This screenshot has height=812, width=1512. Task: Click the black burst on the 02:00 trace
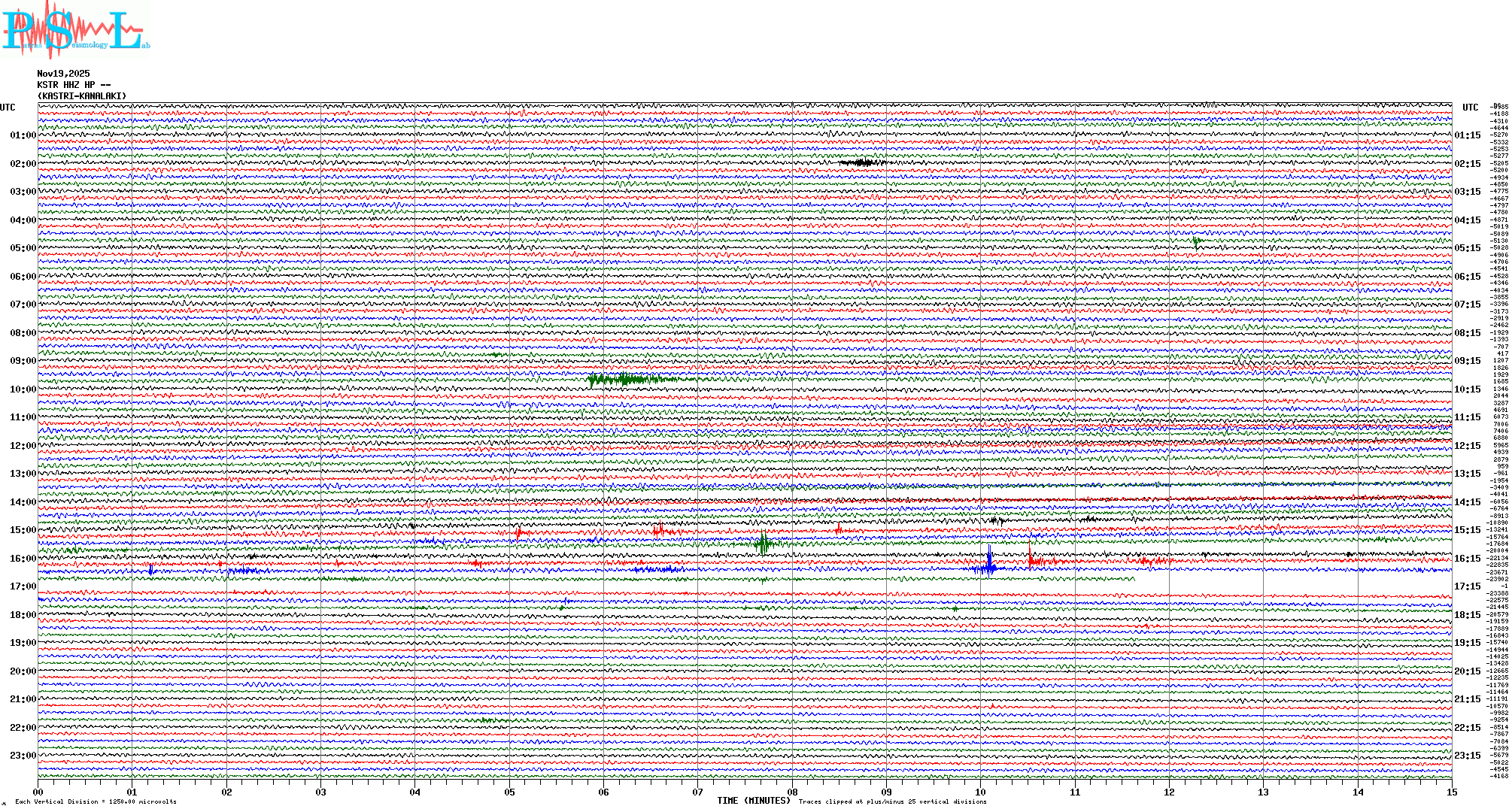(861, 162)
